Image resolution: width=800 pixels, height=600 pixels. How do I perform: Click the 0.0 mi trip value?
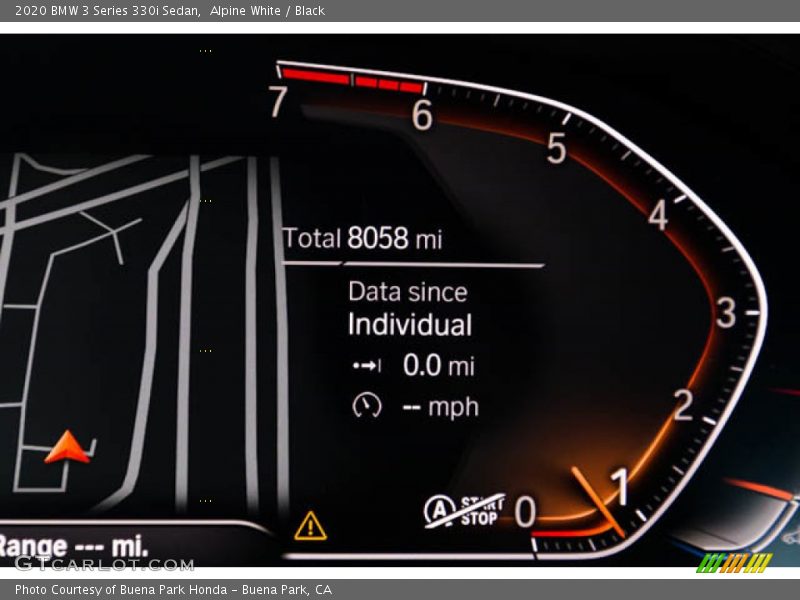[x=439, y=365]
